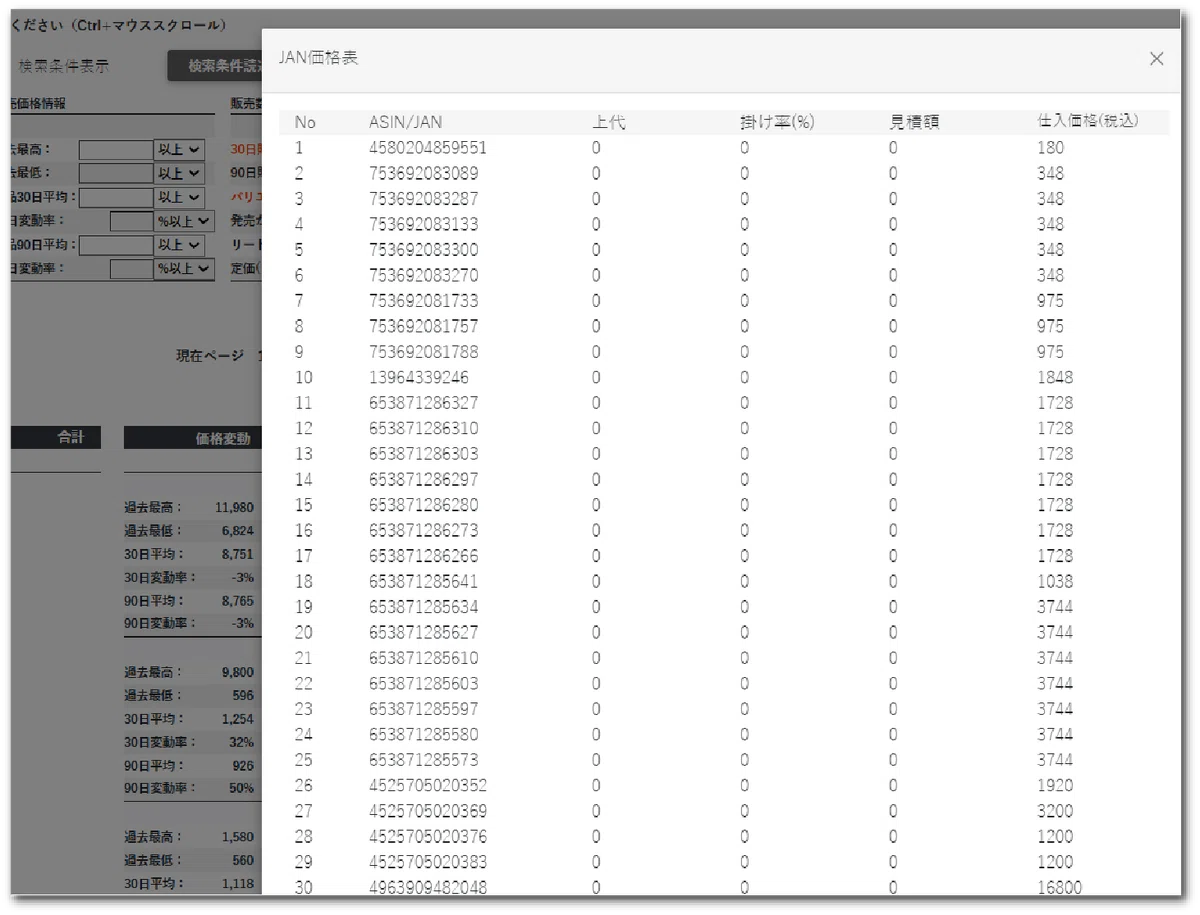Image resolution: width=1200 pixels, height=915 pixels.
Task: Select JAN code 4525705020352
Action: (428, 785)
